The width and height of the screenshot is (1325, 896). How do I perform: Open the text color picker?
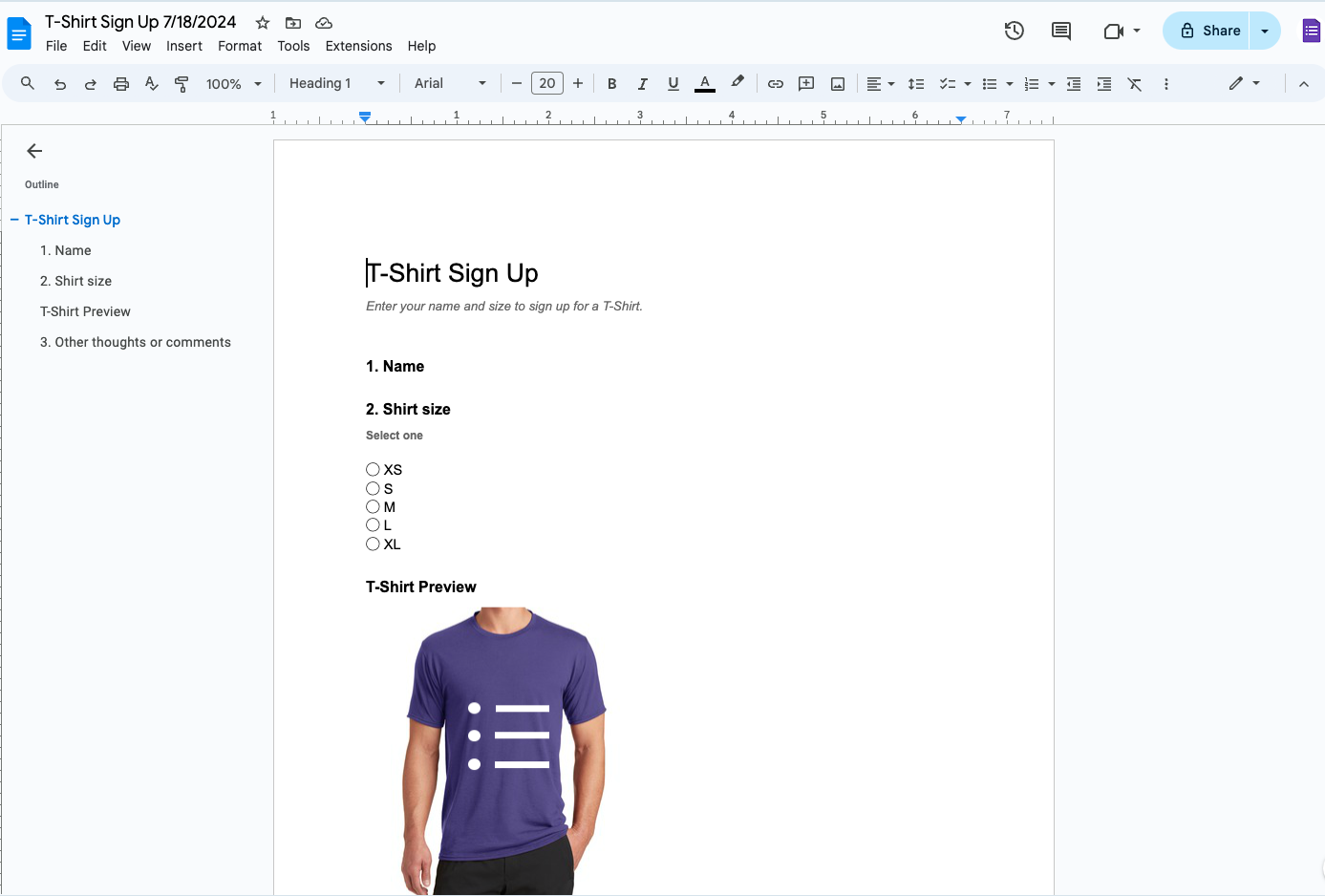(704, 83)
